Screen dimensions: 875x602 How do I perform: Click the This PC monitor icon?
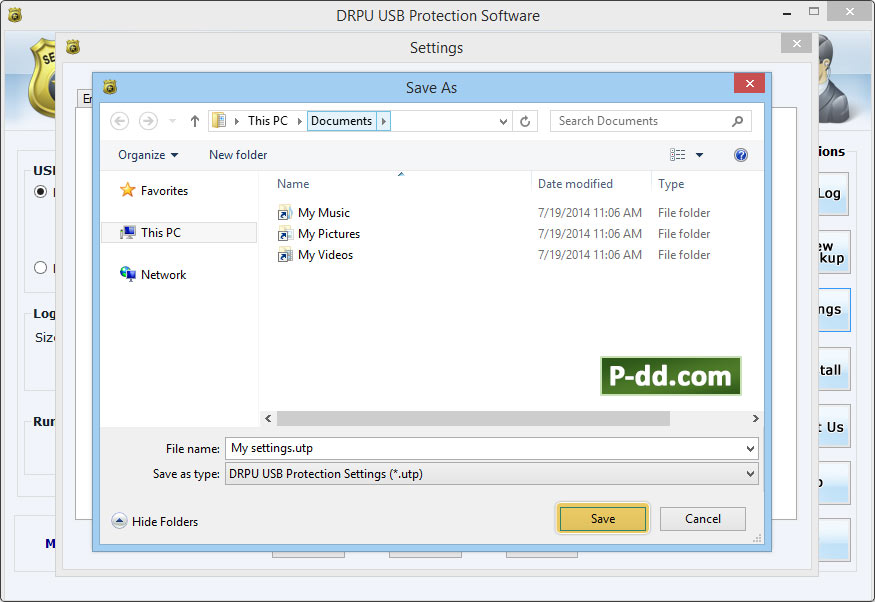[128, 232]
